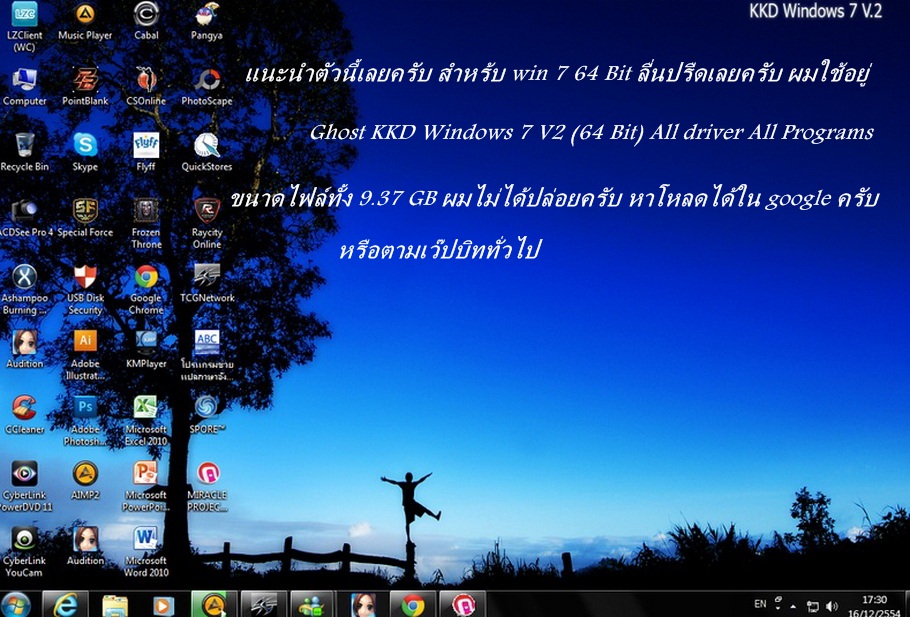Viewport: 910px width, 617px height.
Task: Select the CyberLink YouCam desktop icon
Action: pos(24,552)
